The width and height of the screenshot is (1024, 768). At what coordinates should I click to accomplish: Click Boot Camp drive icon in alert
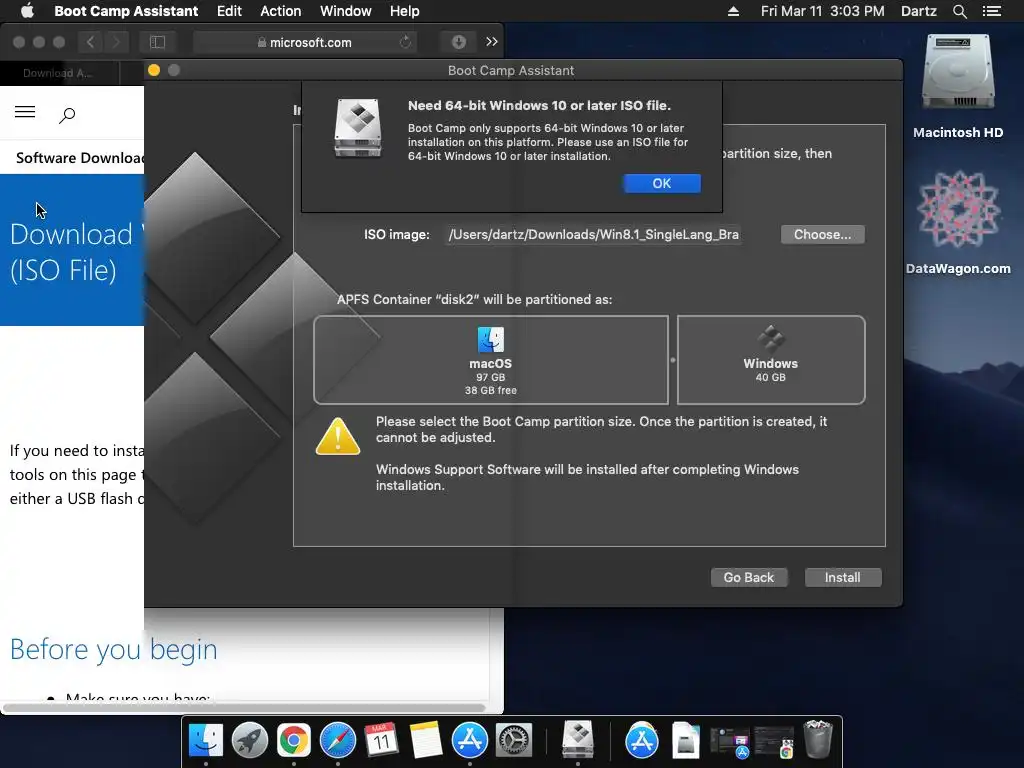click(358, 128)
